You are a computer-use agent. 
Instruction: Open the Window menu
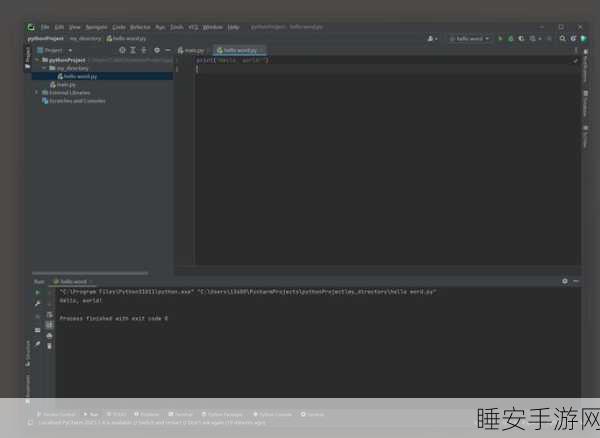pos(213,27)
